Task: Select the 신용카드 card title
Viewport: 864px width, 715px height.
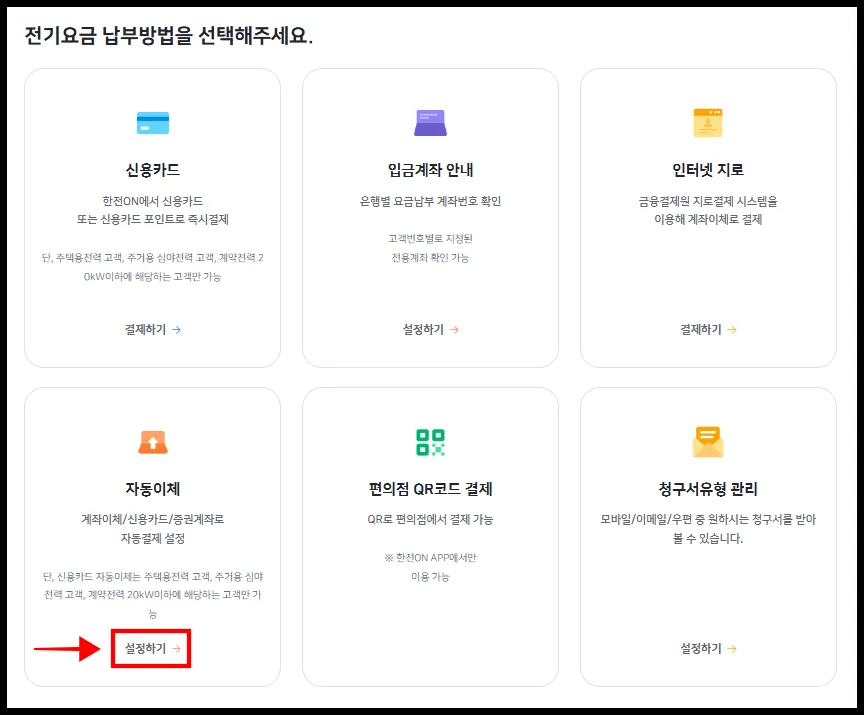Action: [x=151, y=167]
